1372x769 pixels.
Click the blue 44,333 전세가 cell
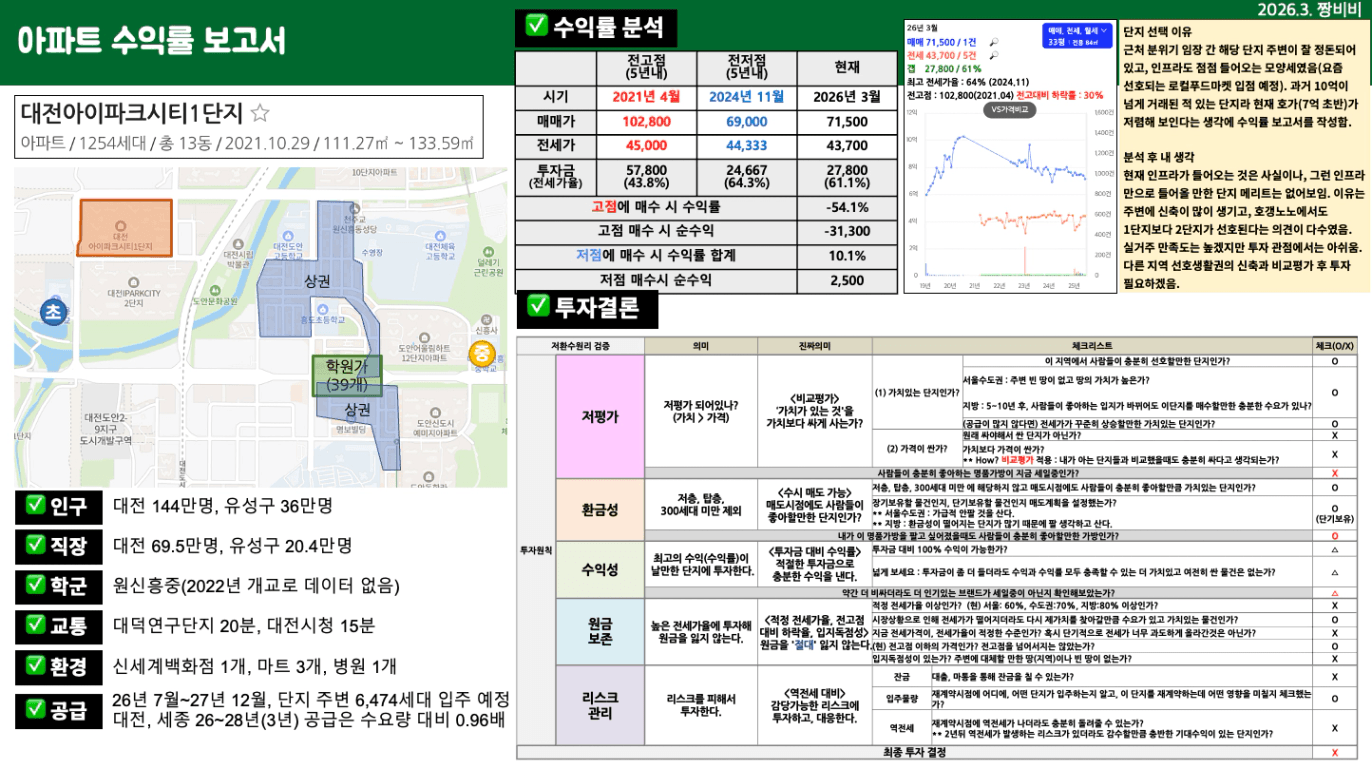[746, 146]
